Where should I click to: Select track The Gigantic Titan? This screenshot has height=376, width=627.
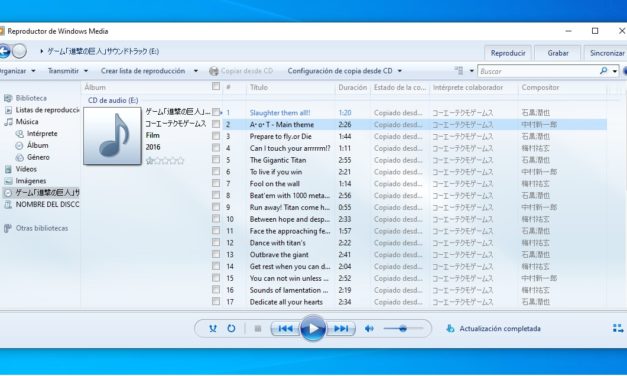pyautogui.click(x=278, y=160)
